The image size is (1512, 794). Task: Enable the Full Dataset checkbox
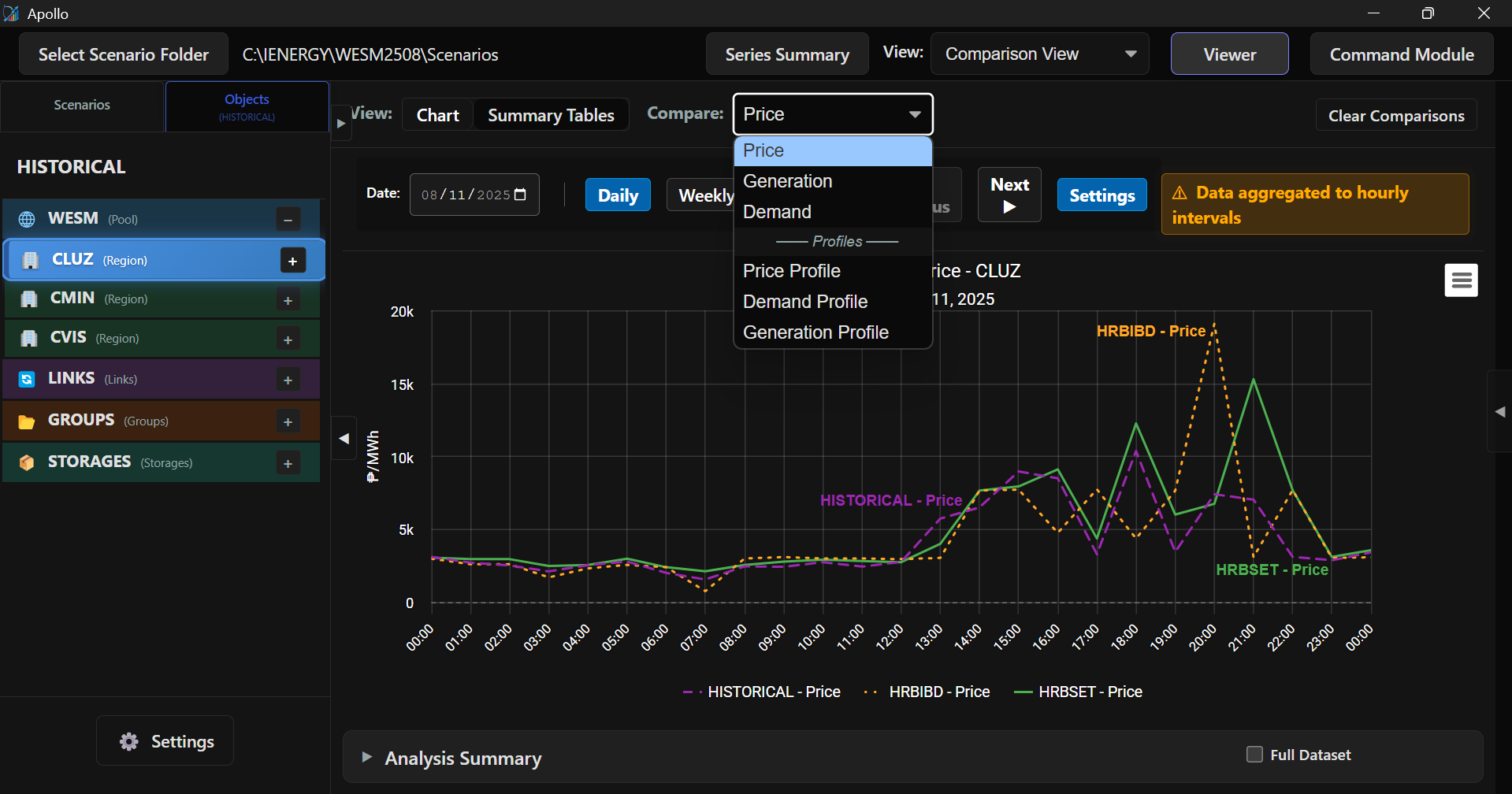pos(1254,755)
